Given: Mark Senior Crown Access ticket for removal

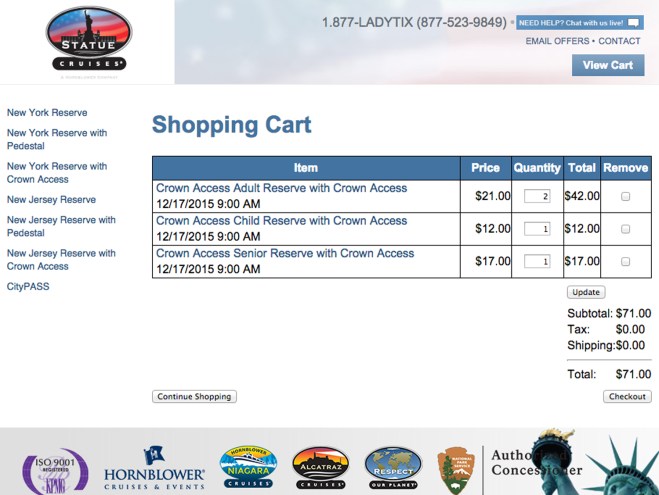Looking at the screenshot, I should pos(626,262).
